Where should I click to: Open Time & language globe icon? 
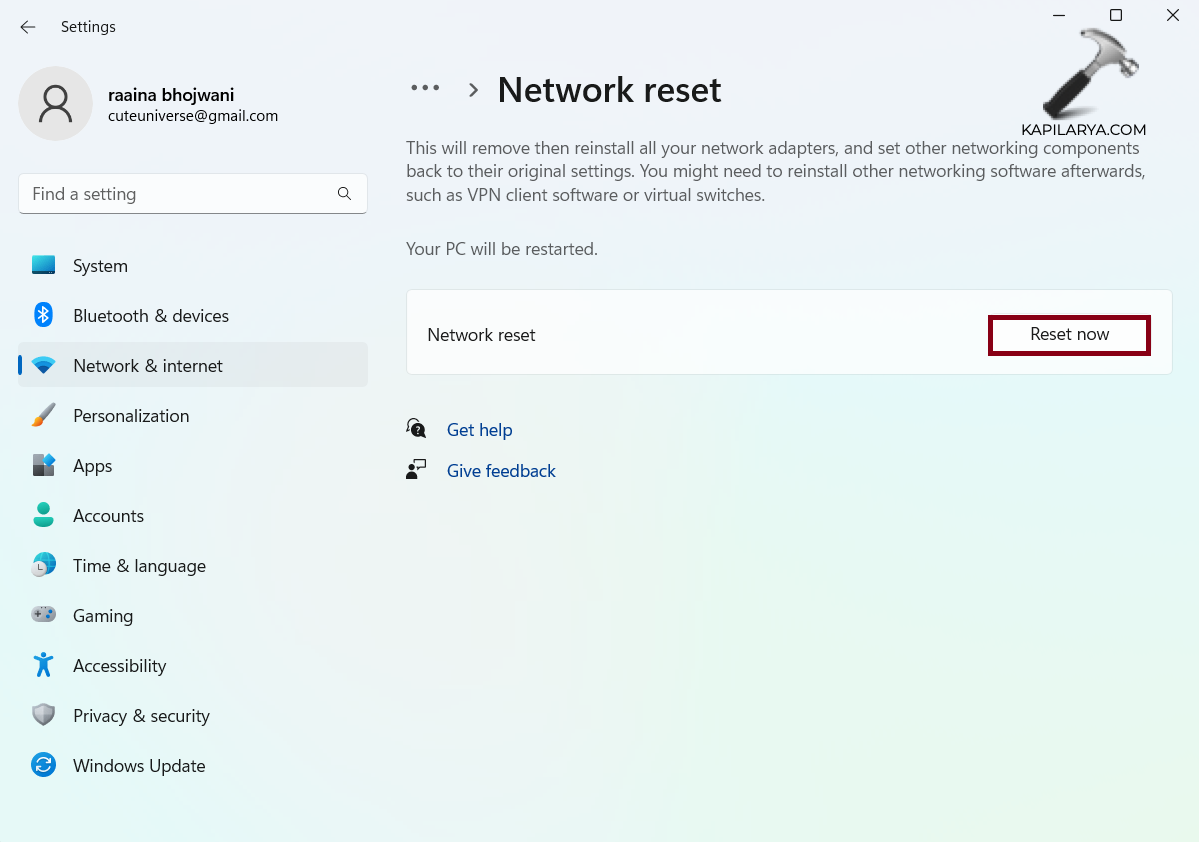coord(43,566)
